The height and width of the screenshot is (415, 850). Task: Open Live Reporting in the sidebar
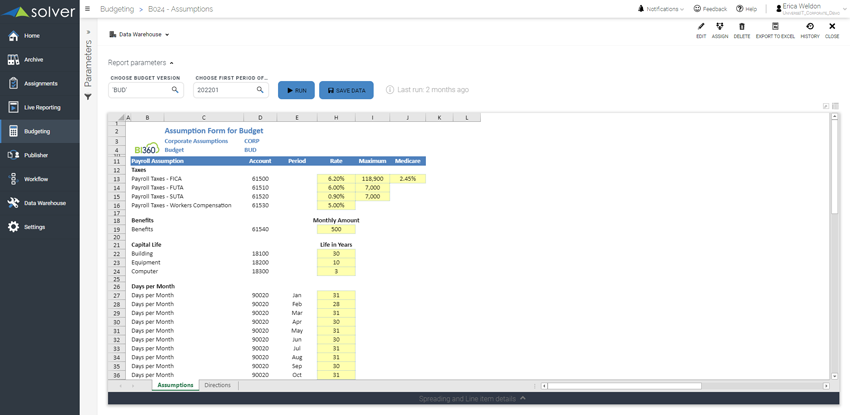(x=40, y=107)
